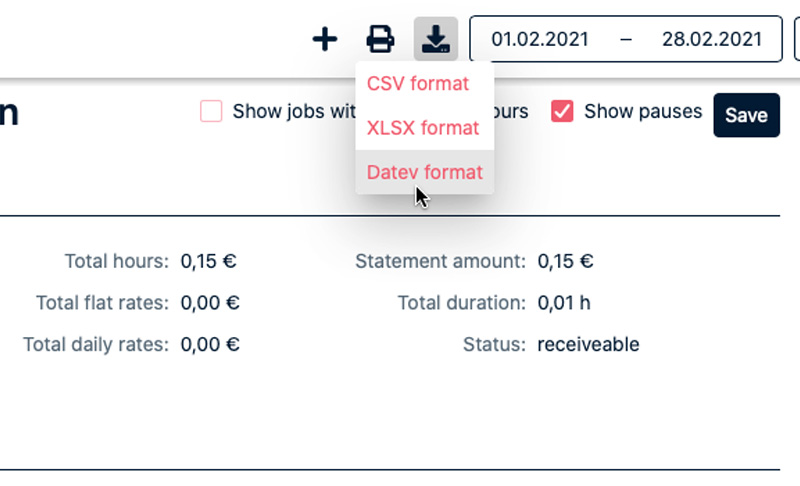Click the receiveable status text
This screenshot has height=486, width=800.
coord(588,345)
